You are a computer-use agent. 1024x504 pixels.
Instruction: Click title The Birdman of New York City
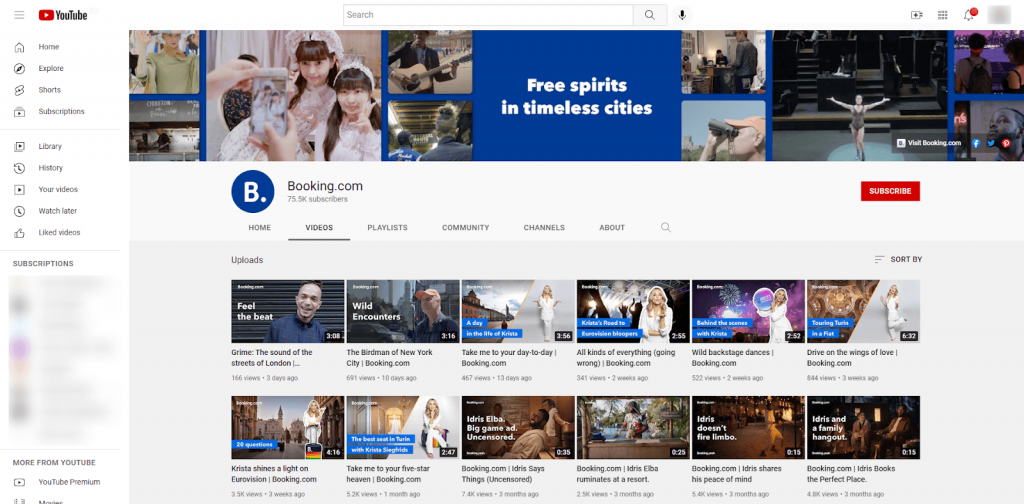390,358
